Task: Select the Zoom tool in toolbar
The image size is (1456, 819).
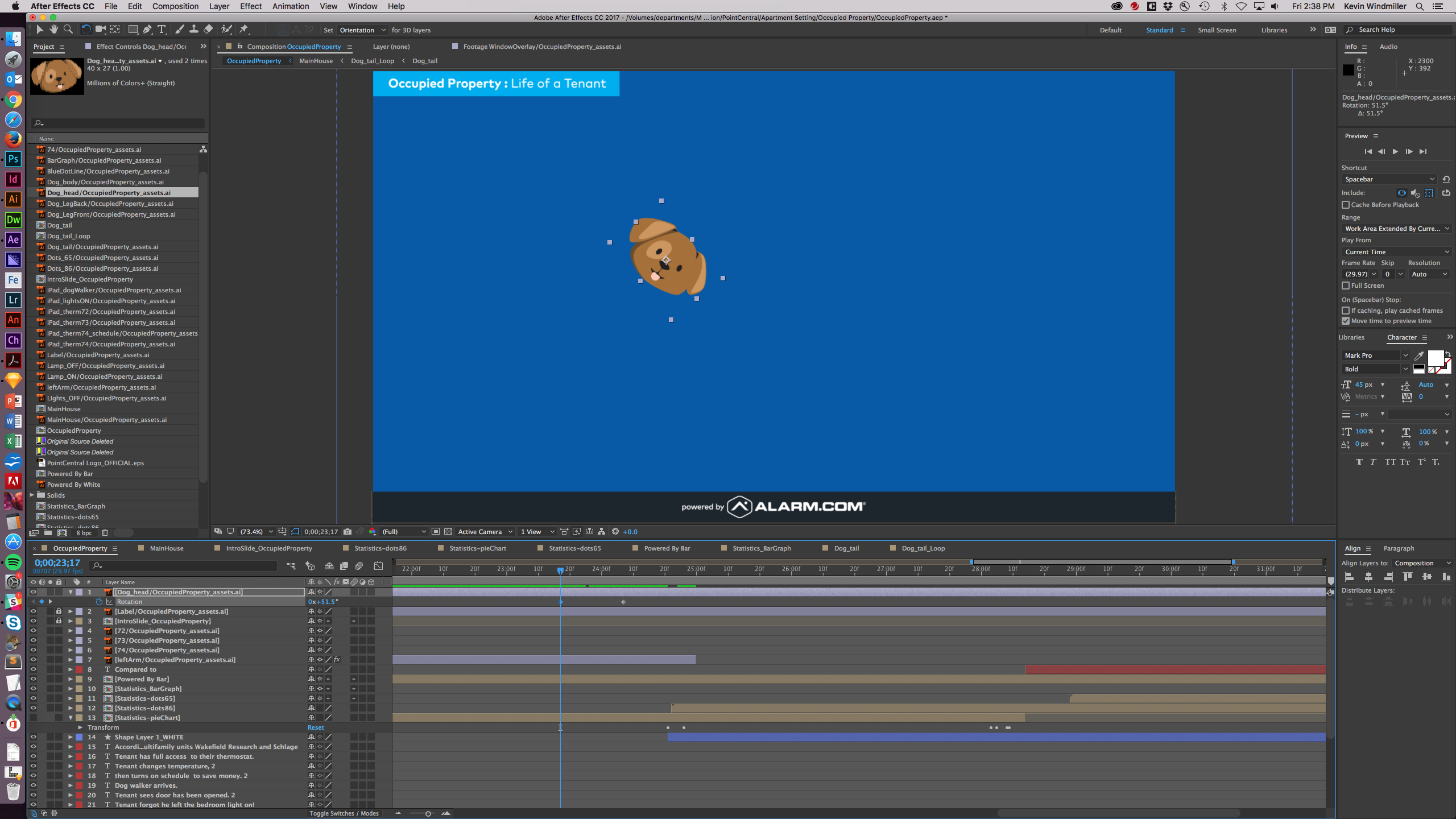Action: pyautogui.click(x=68, y=30)
